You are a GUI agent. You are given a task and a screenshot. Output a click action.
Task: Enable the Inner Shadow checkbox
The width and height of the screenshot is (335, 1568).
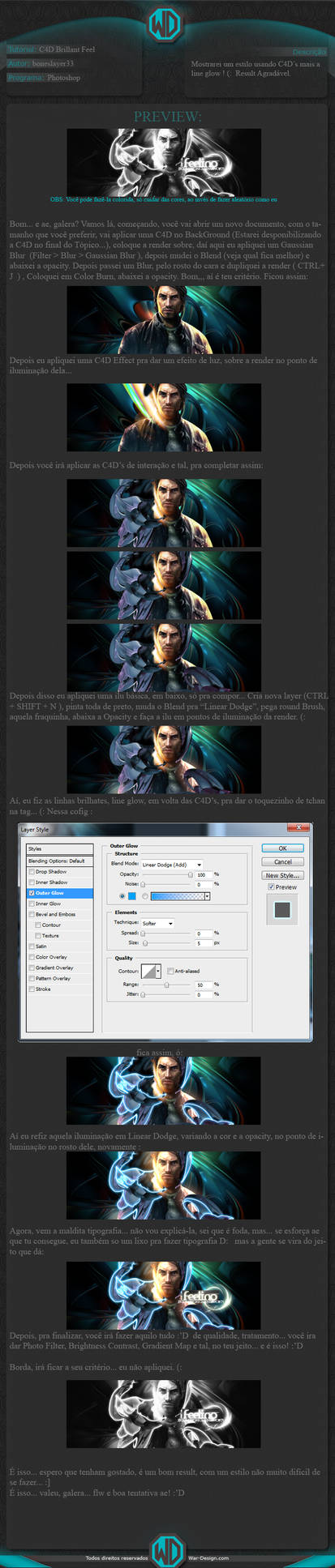click(x=32, y=882)
